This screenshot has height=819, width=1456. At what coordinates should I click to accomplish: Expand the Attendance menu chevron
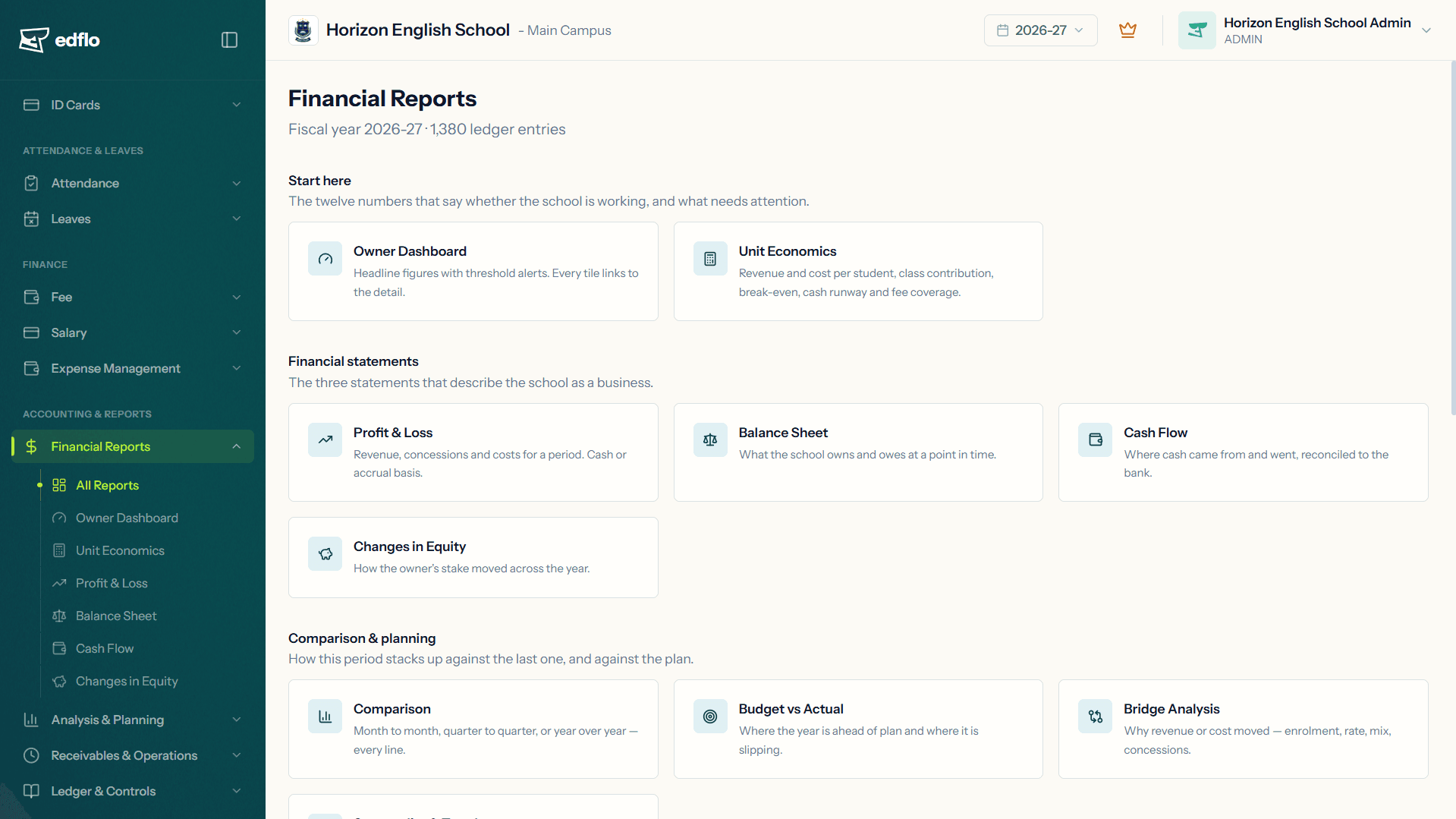tap(237, 183)
